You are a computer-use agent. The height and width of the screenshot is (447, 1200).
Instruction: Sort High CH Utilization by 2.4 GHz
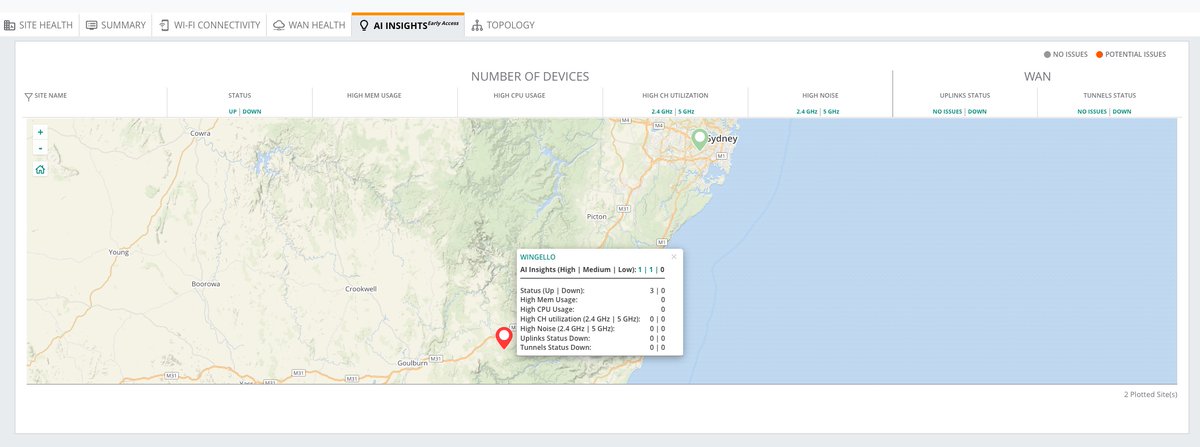click(662, 111)
